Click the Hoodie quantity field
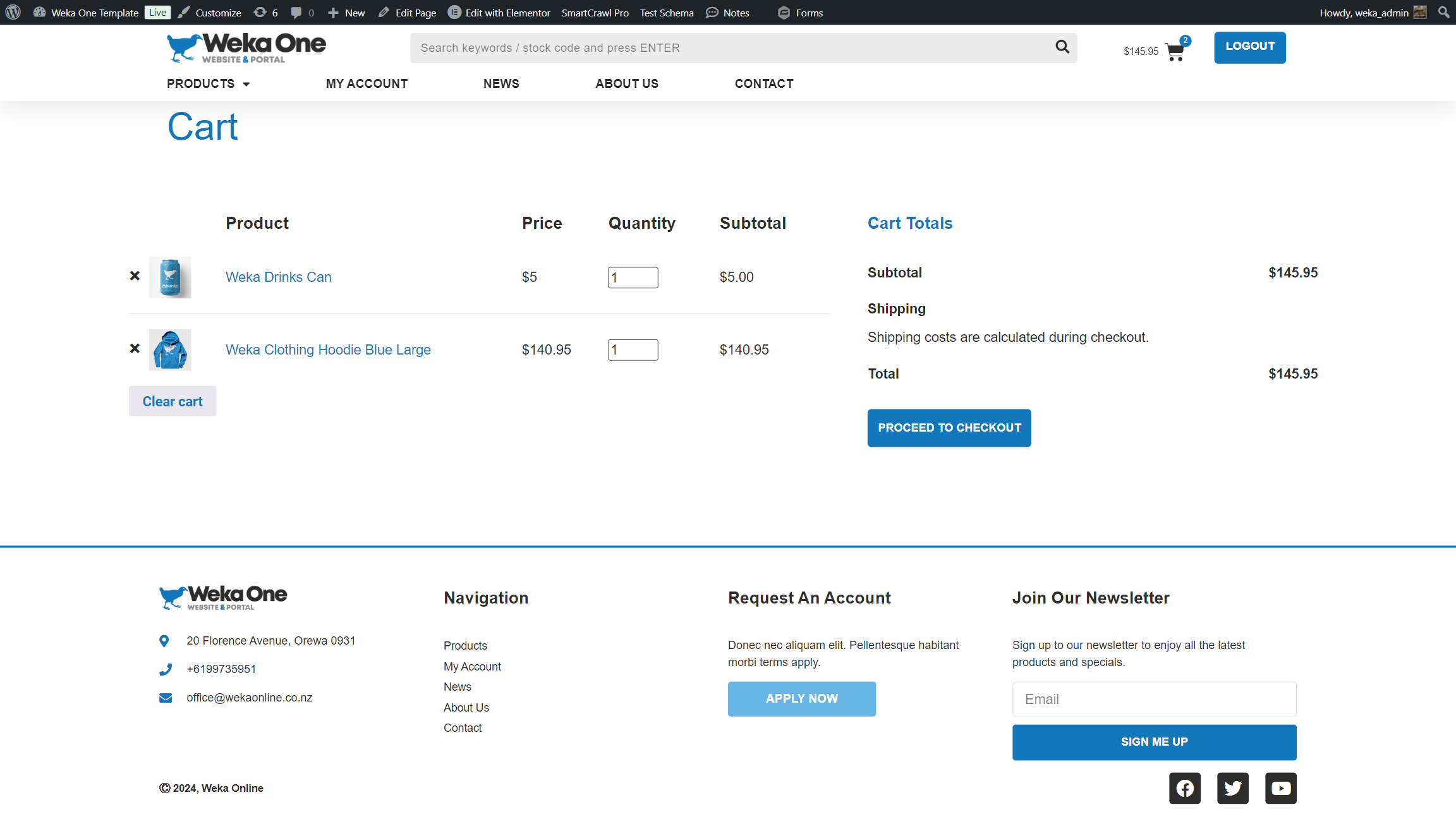The image size is (1456, 819). [633, 350]
